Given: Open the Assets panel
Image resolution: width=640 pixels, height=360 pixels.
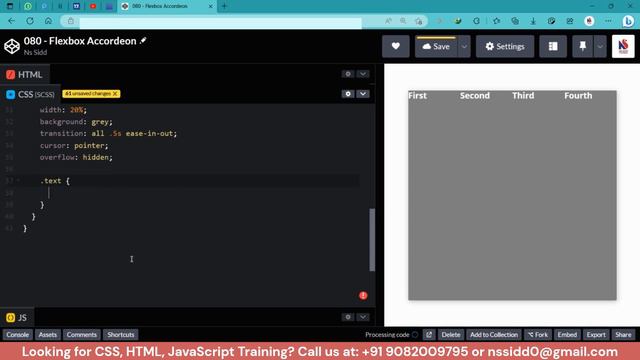Looking at the screenshot, I should coord(48,335).
